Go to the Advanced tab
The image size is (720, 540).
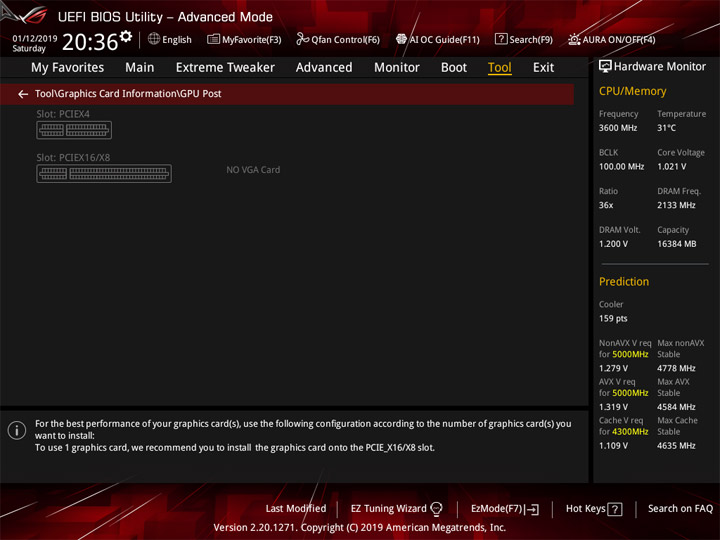click(x=324, y=68)
